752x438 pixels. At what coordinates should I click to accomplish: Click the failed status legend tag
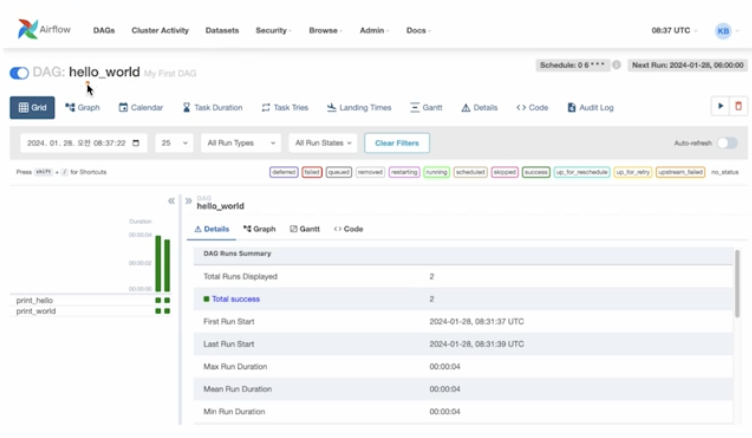(x=312, y=172)
